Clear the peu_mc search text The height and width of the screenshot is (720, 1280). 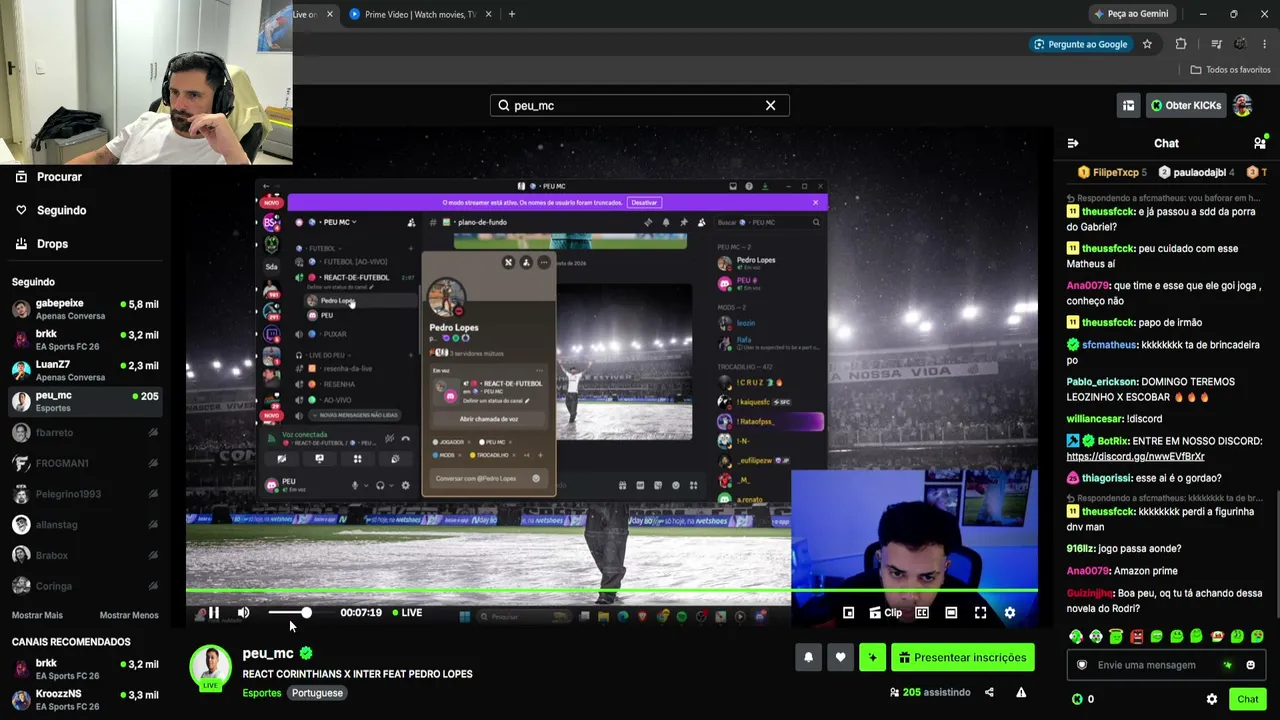770,105
